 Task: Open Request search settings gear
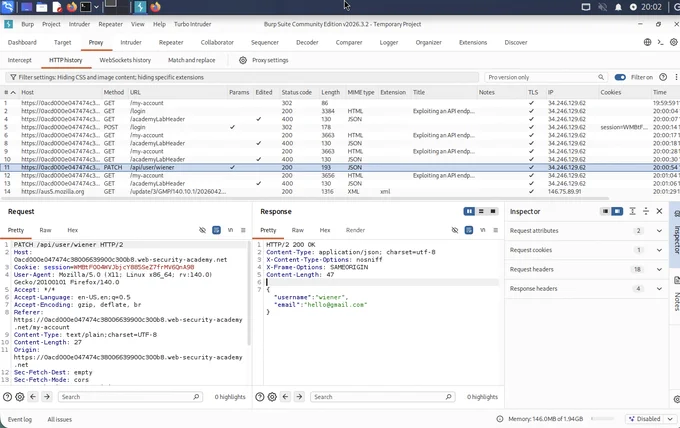tap(20, 397)
